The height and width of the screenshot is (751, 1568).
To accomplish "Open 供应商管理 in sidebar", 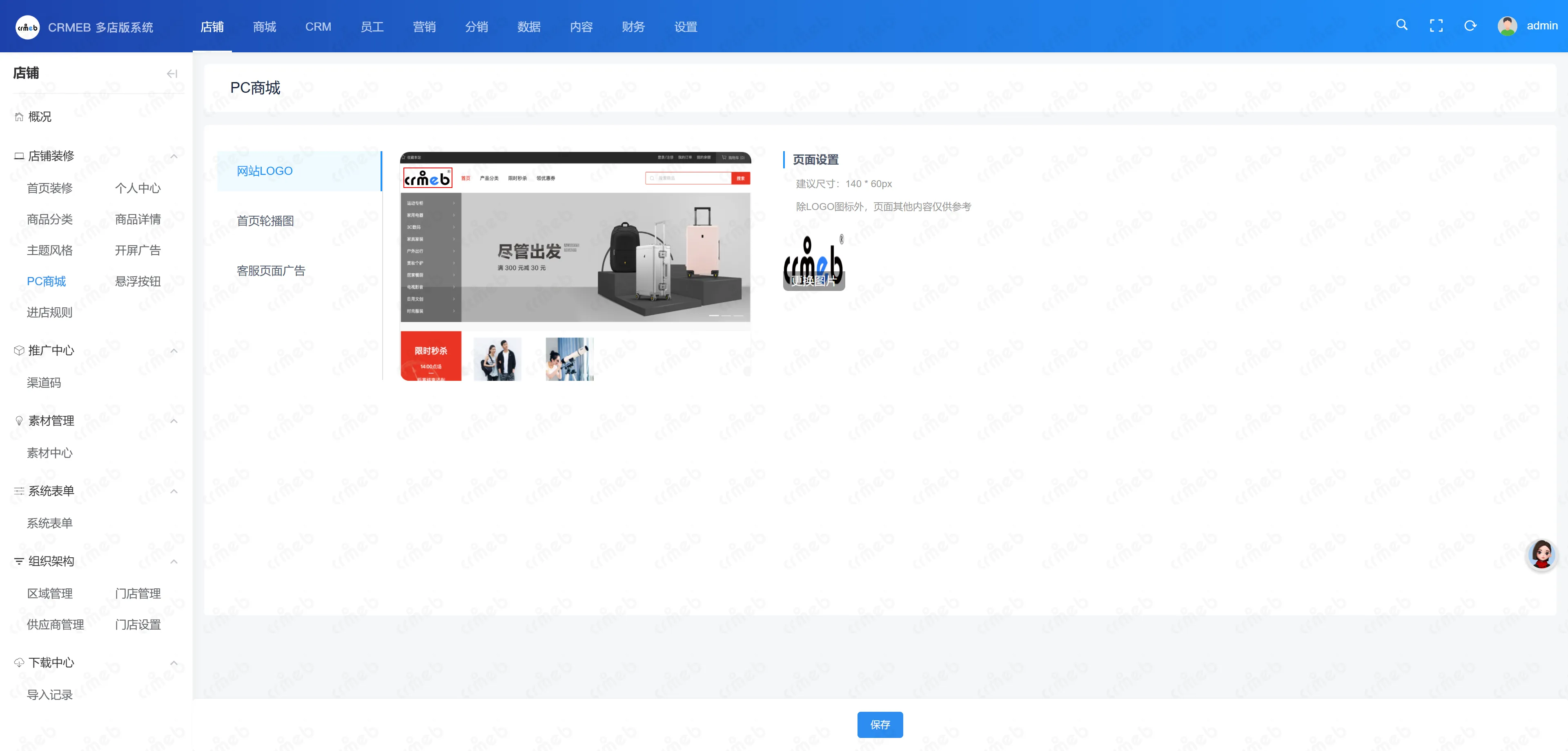I will click(56, 624).
